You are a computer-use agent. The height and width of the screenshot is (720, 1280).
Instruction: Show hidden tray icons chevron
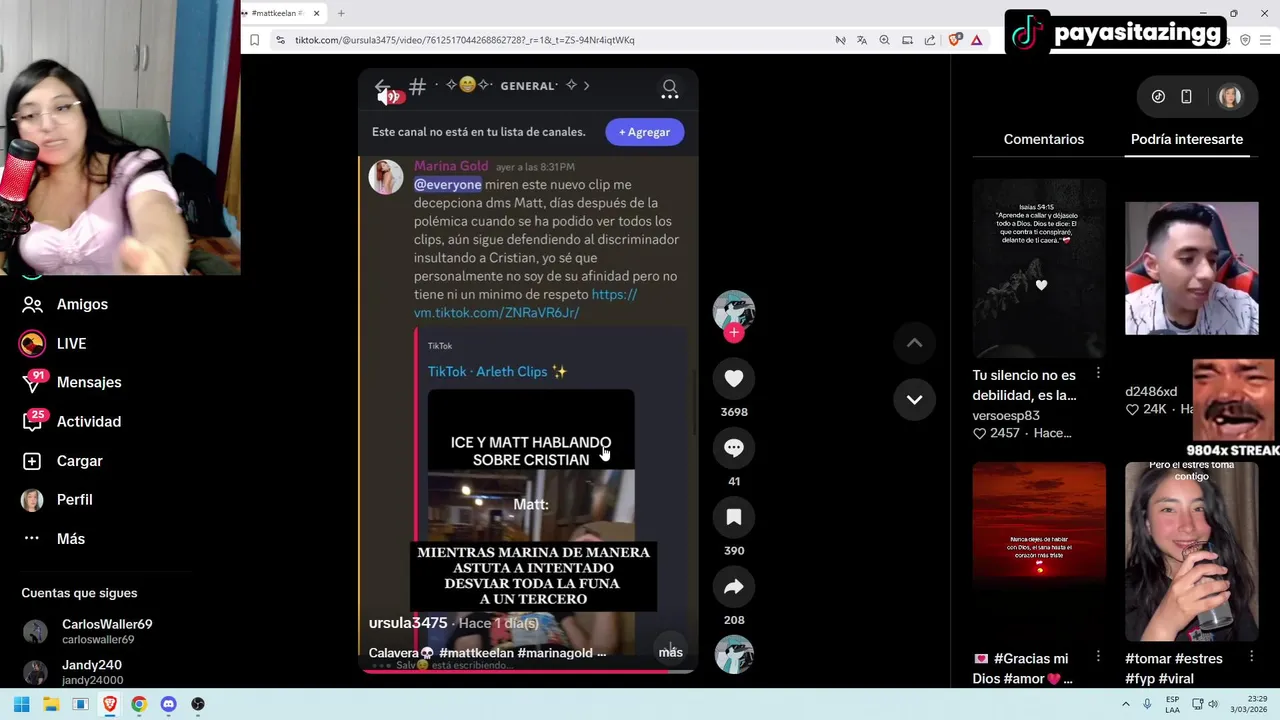(1125, 704)
